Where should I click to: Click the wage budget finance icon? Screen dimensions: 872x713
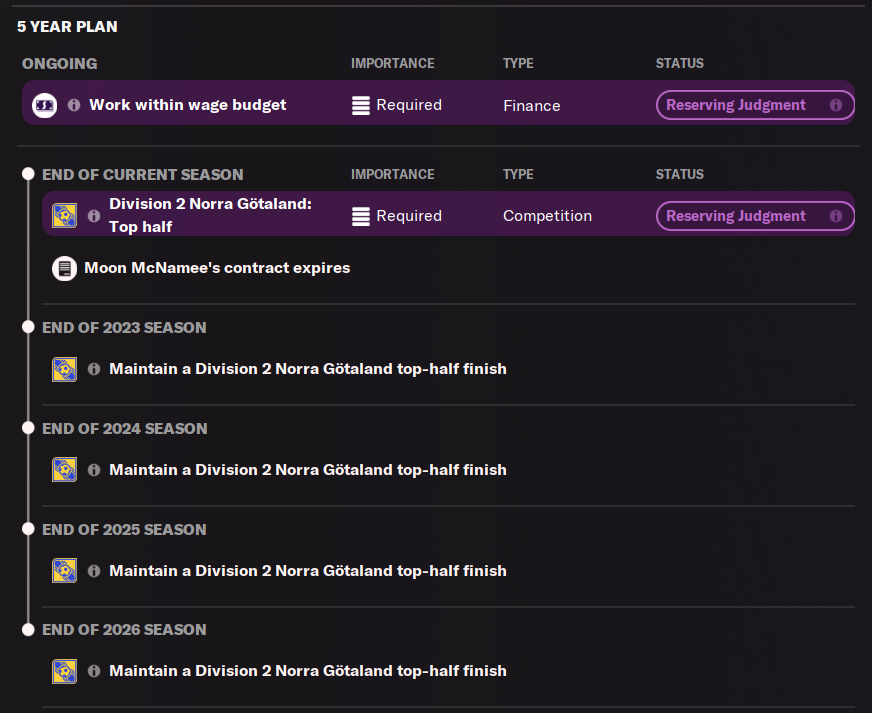pos(44,105)
